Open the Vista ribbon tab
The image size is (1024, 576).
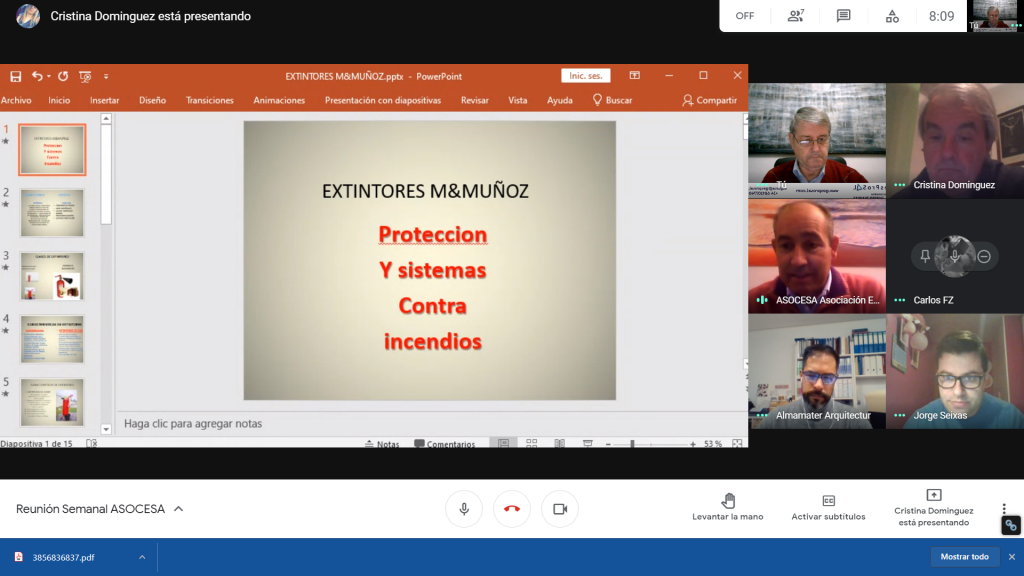click(x=518, y=100)
